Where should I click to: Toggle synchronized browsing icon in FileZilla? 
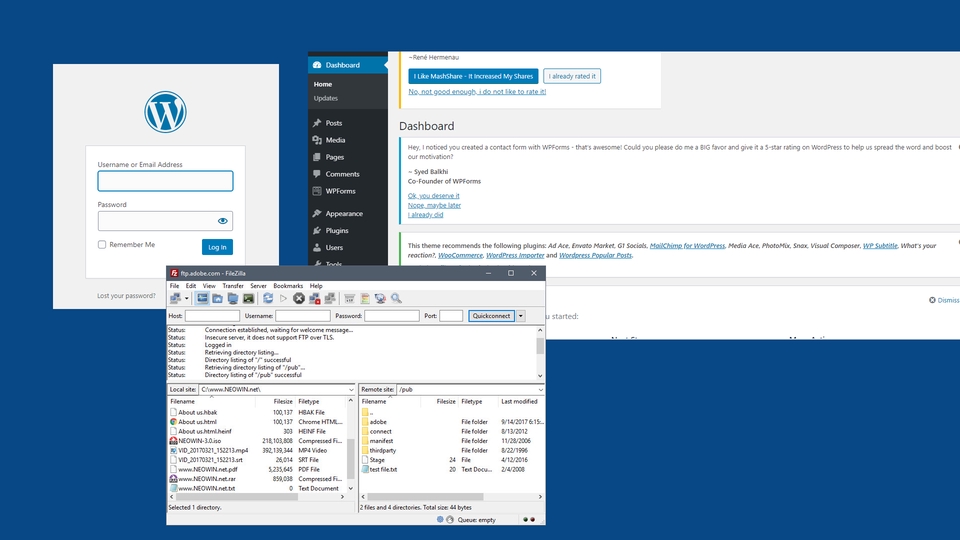(x=380, y=298)
